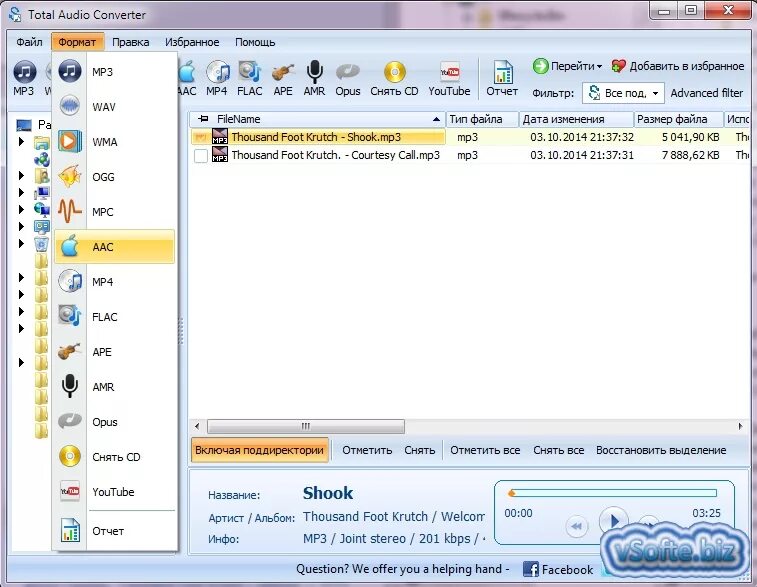Click Total Audio Converter title bar app icon
Screen dimensions: 757x587
pyautogui.click(x=15, y=14)
